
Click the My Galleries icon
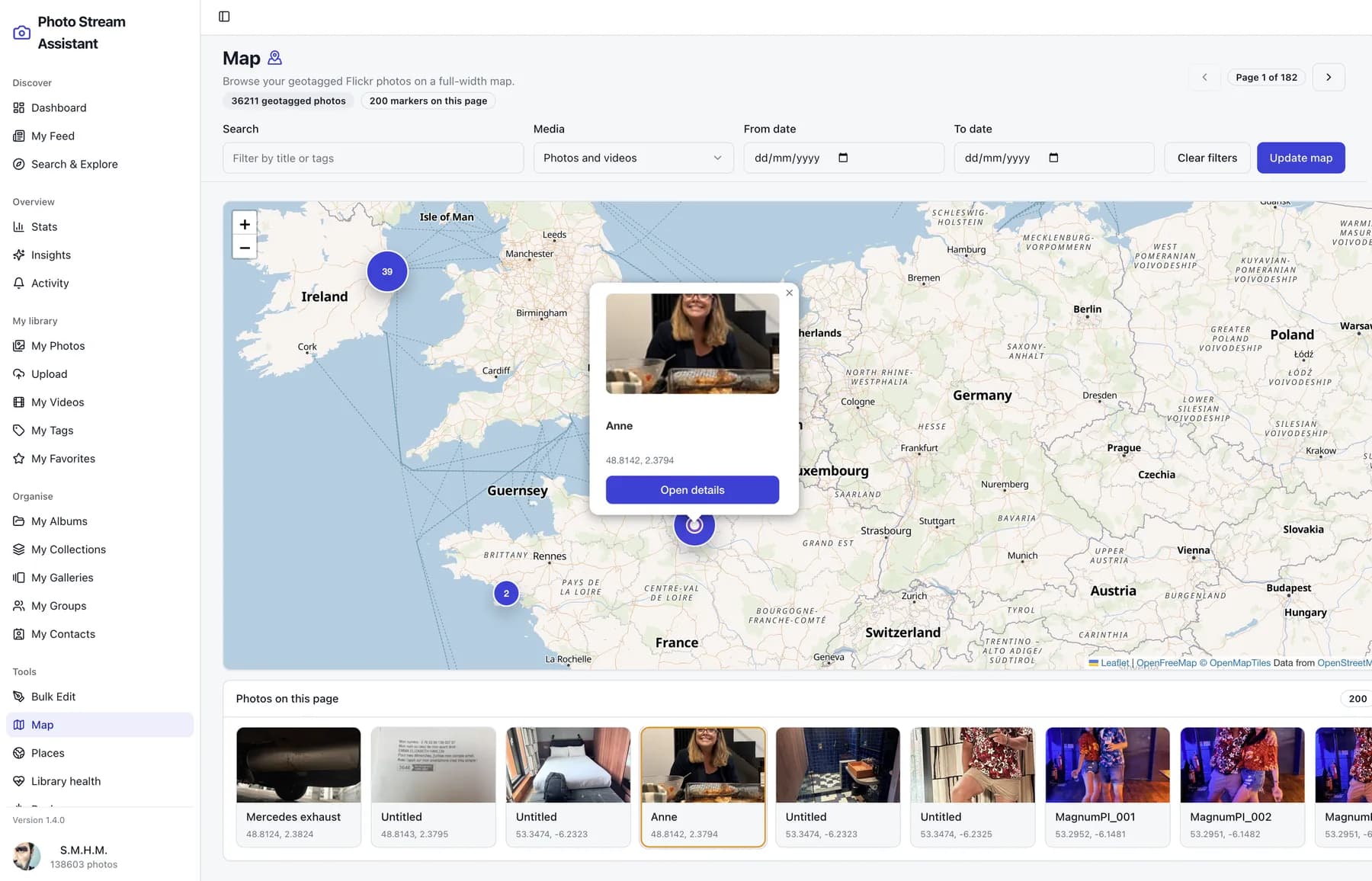(x=19, y=577)
